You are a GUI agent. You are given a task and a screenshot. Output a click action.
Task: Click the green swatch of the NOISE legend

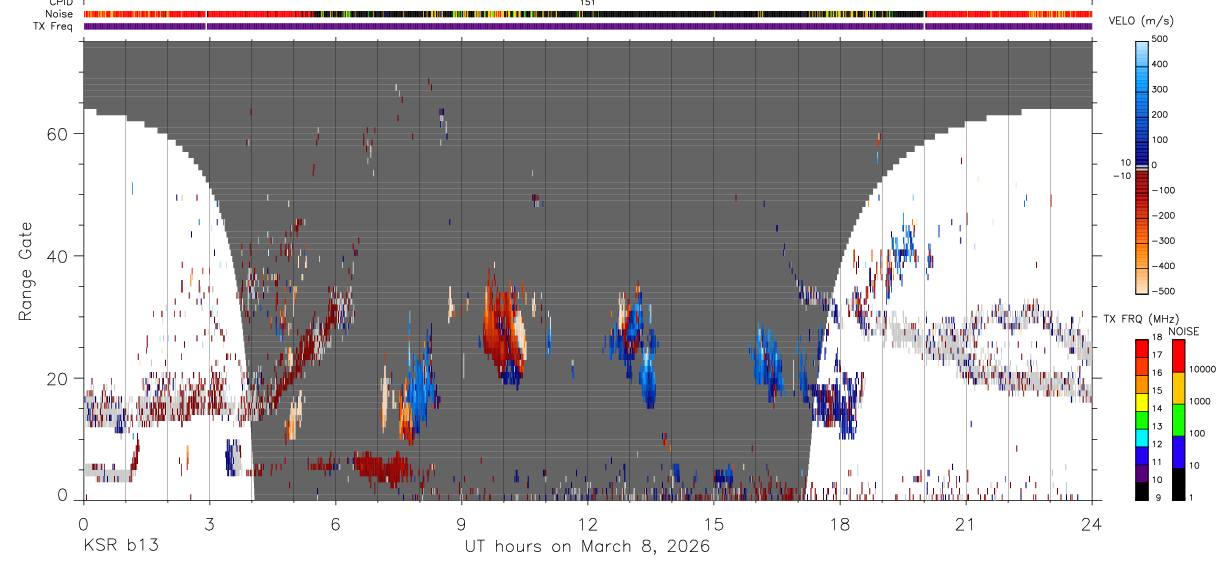click(x=1179, y=419)
